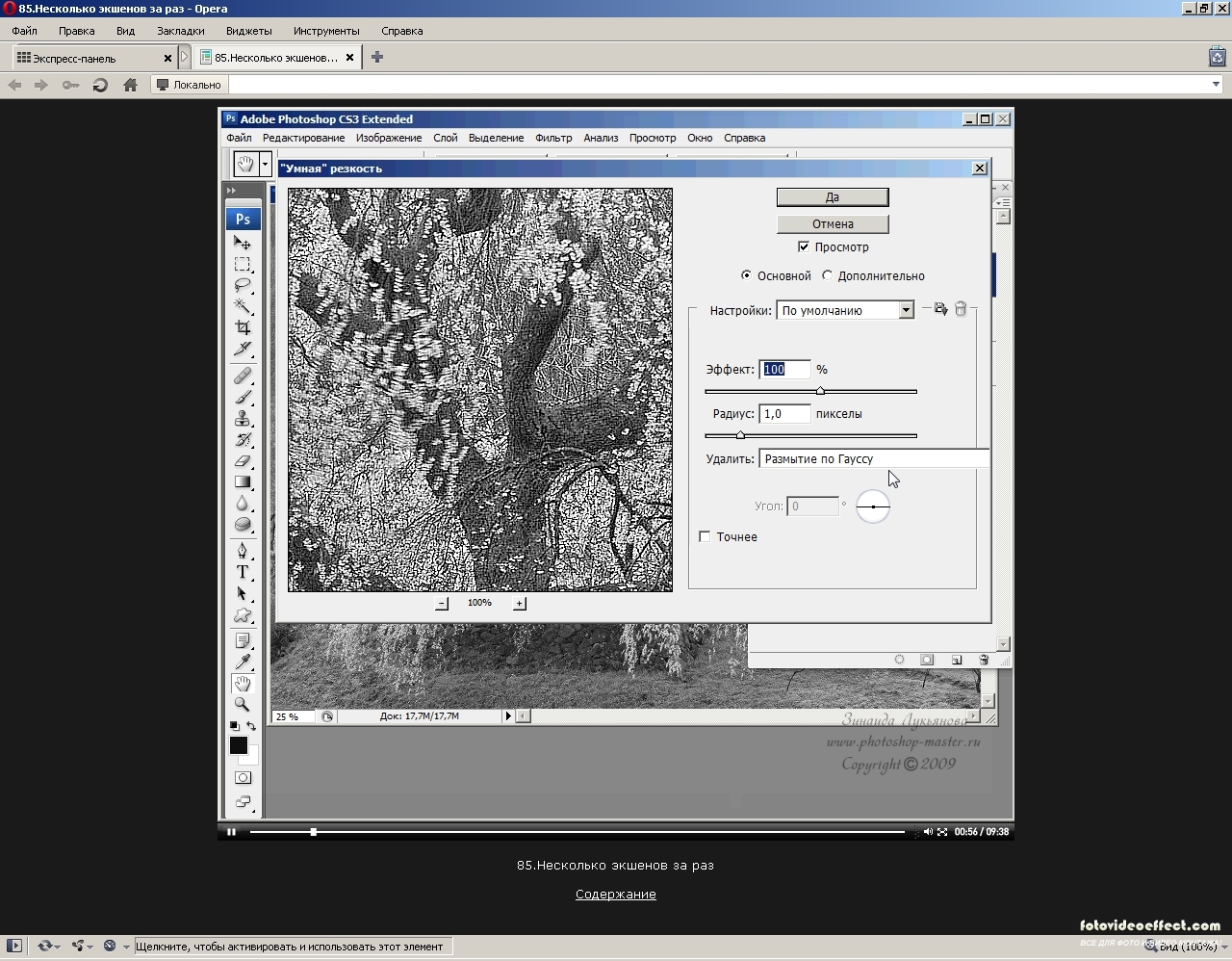Viewport: 1232px width, 961px height.
Task: Select the History Brush tool
Action: 243,439
